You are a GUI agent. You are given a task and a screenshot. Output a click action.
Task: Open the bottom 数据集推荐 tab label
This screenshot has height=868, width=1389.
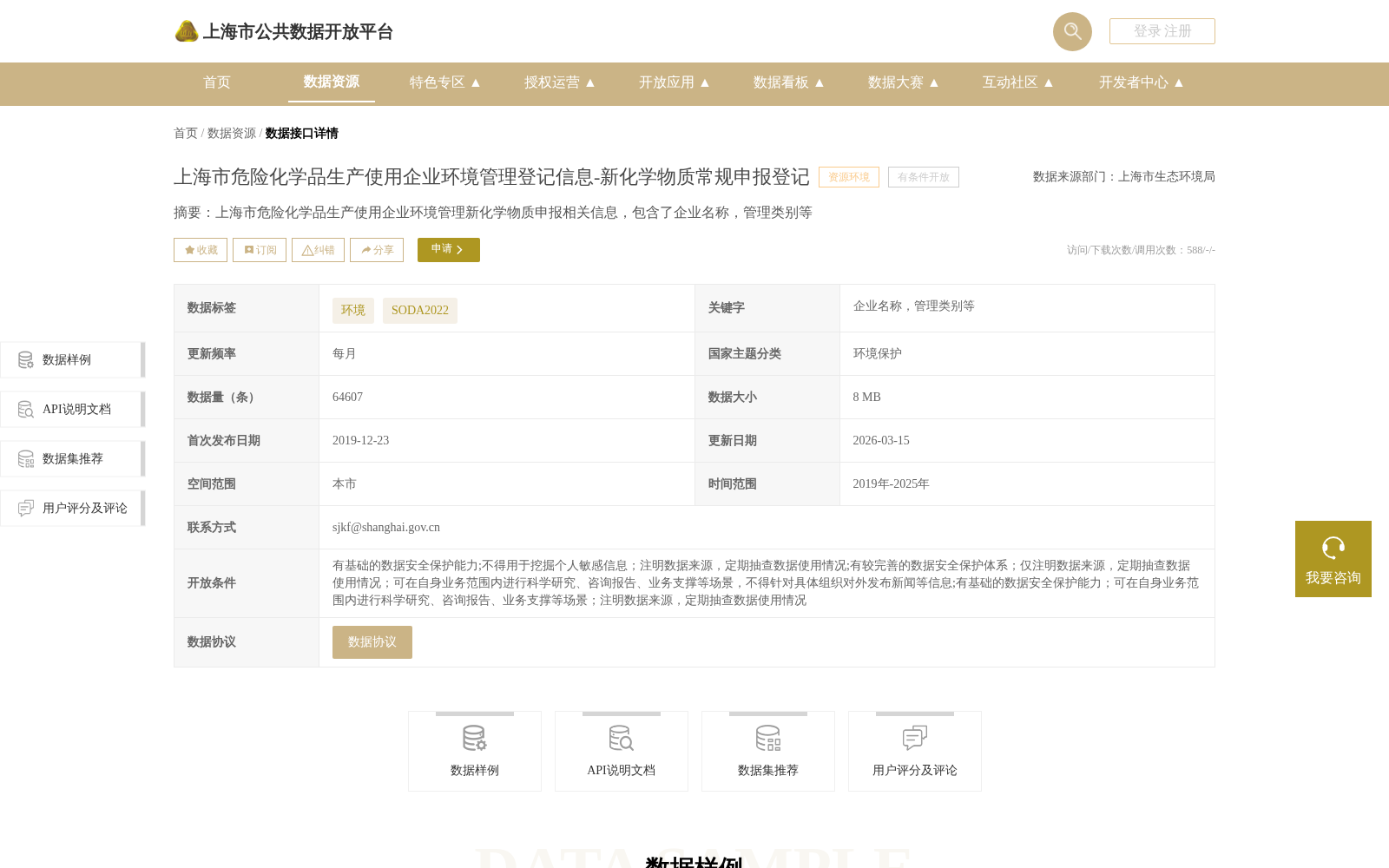(x=768, y=771)
